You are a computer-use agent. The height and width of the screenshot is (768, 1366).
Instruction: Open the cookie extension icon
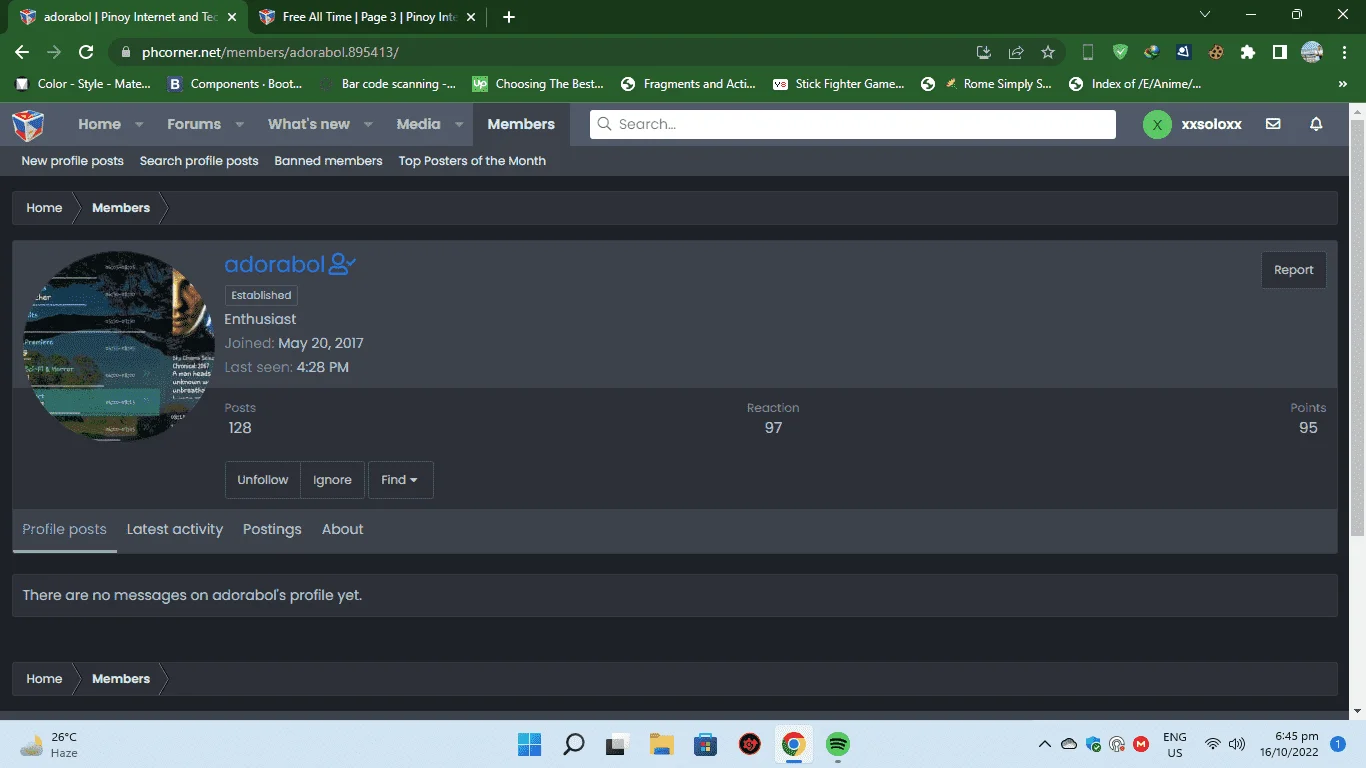click(1216, 52)
